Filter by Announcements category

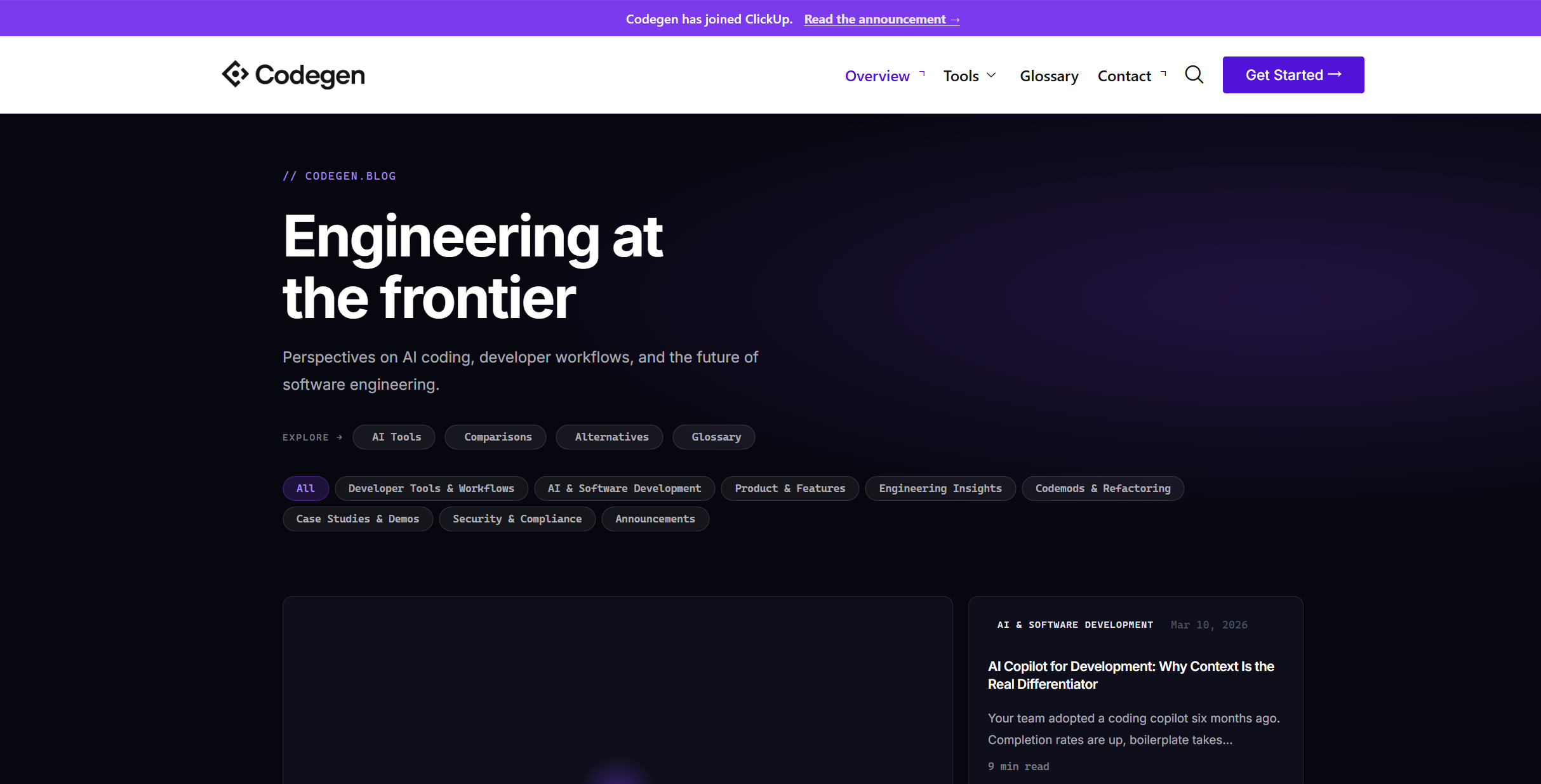click(655, 519)
